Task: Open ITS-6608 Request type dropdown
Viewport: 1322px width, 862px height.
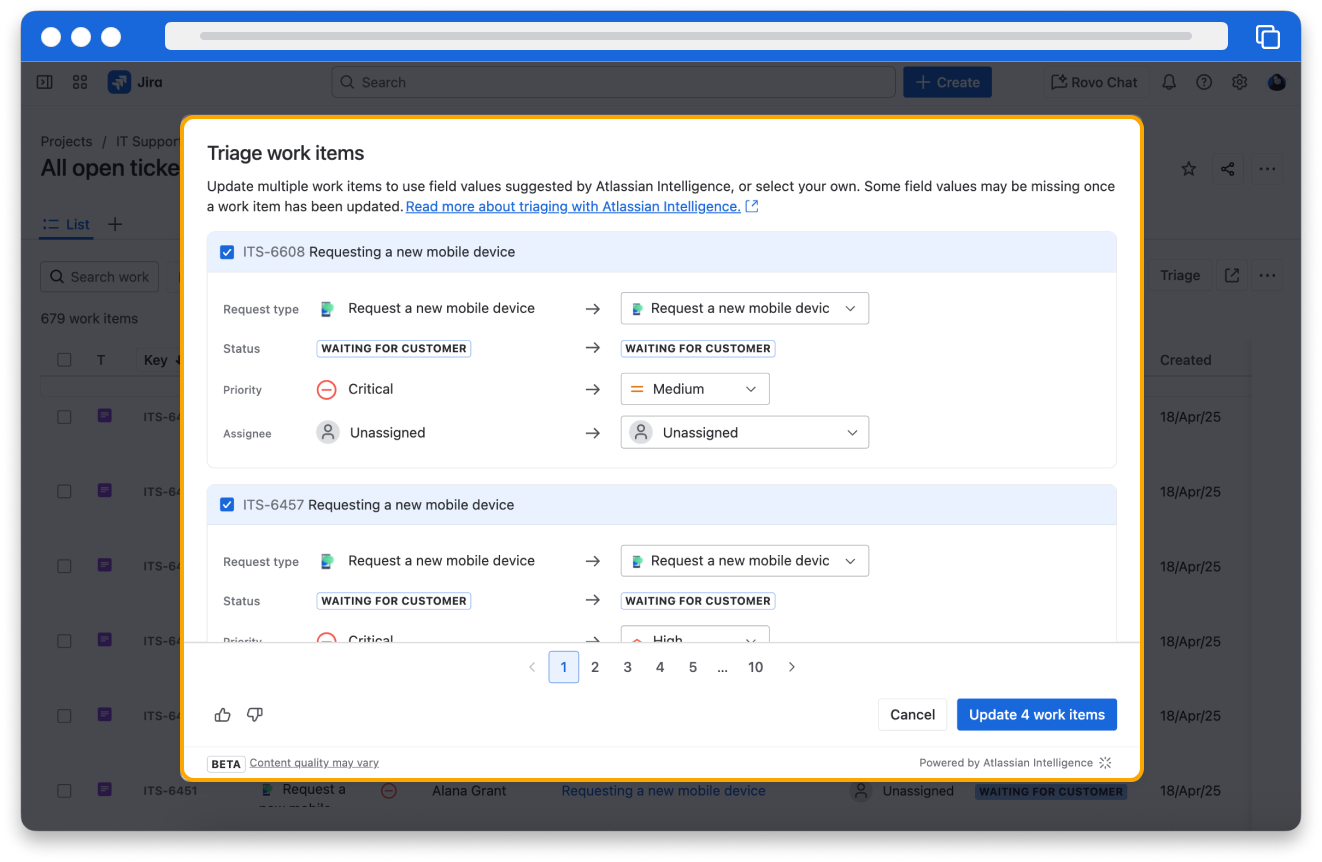Action: click(745, 308)
